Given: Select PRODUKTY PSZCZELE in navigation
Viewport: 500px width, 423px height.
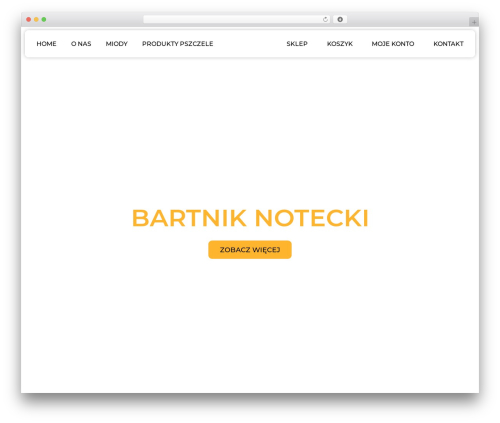Looking at the screenshot, I should tap(178, 44).
